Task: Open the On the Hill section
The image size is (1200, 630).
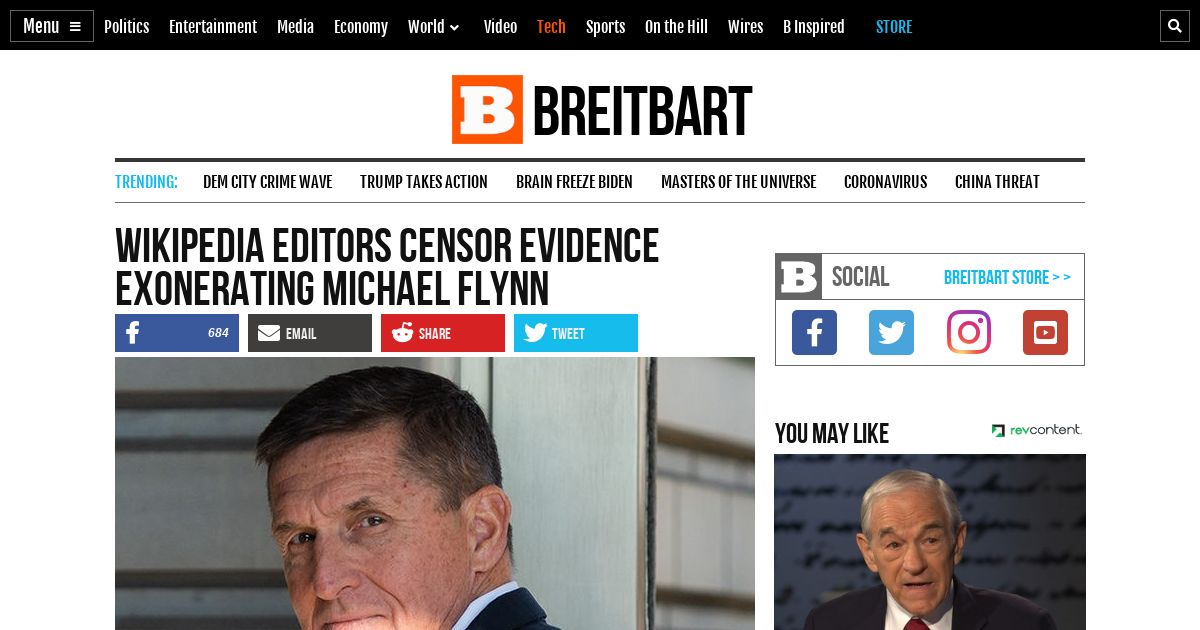Action: coord(676,27)
